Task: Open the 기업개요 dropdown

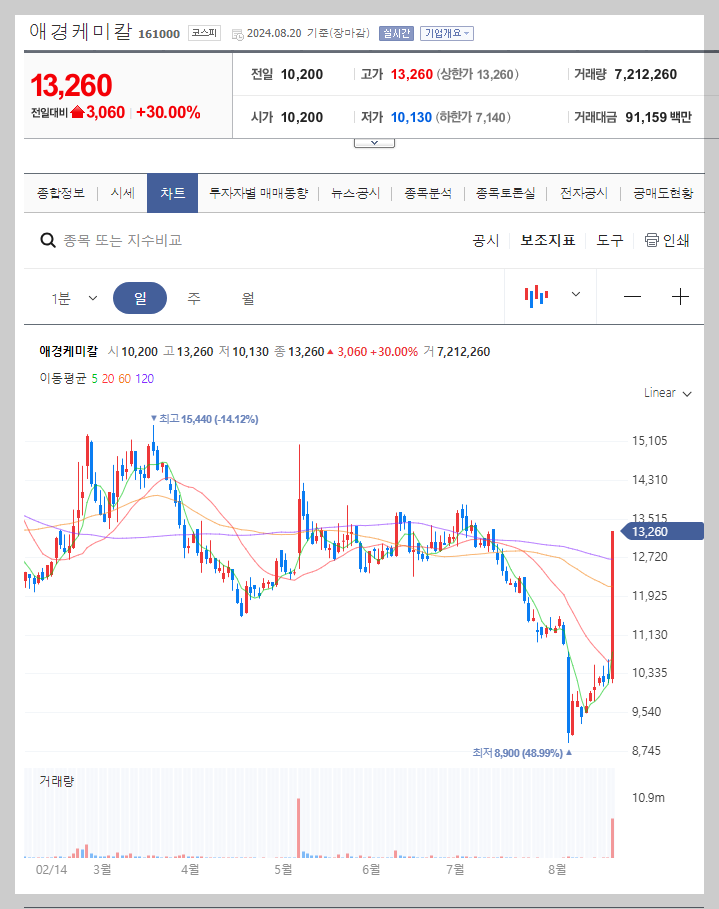Action: [x=446, y=31]
